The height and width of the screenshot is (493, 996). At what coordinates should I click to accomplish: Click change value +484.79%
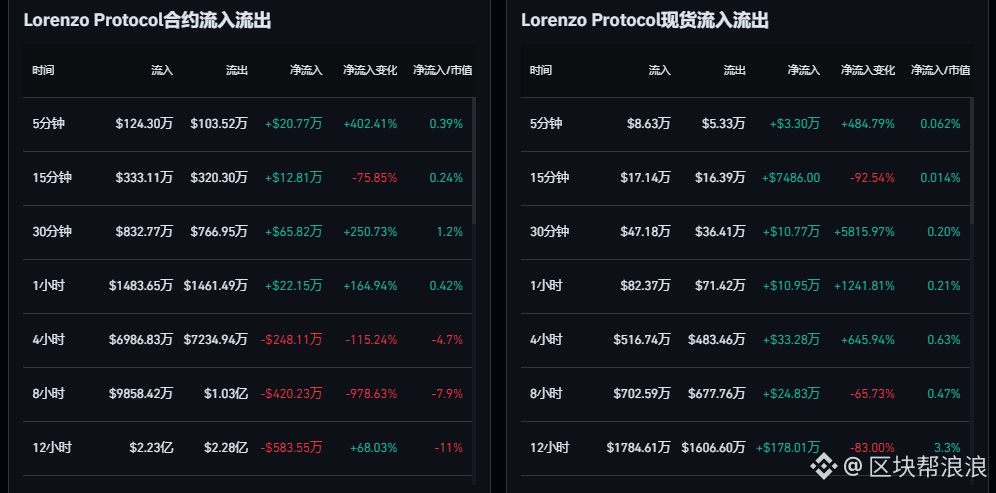click(x=868, y=124)
